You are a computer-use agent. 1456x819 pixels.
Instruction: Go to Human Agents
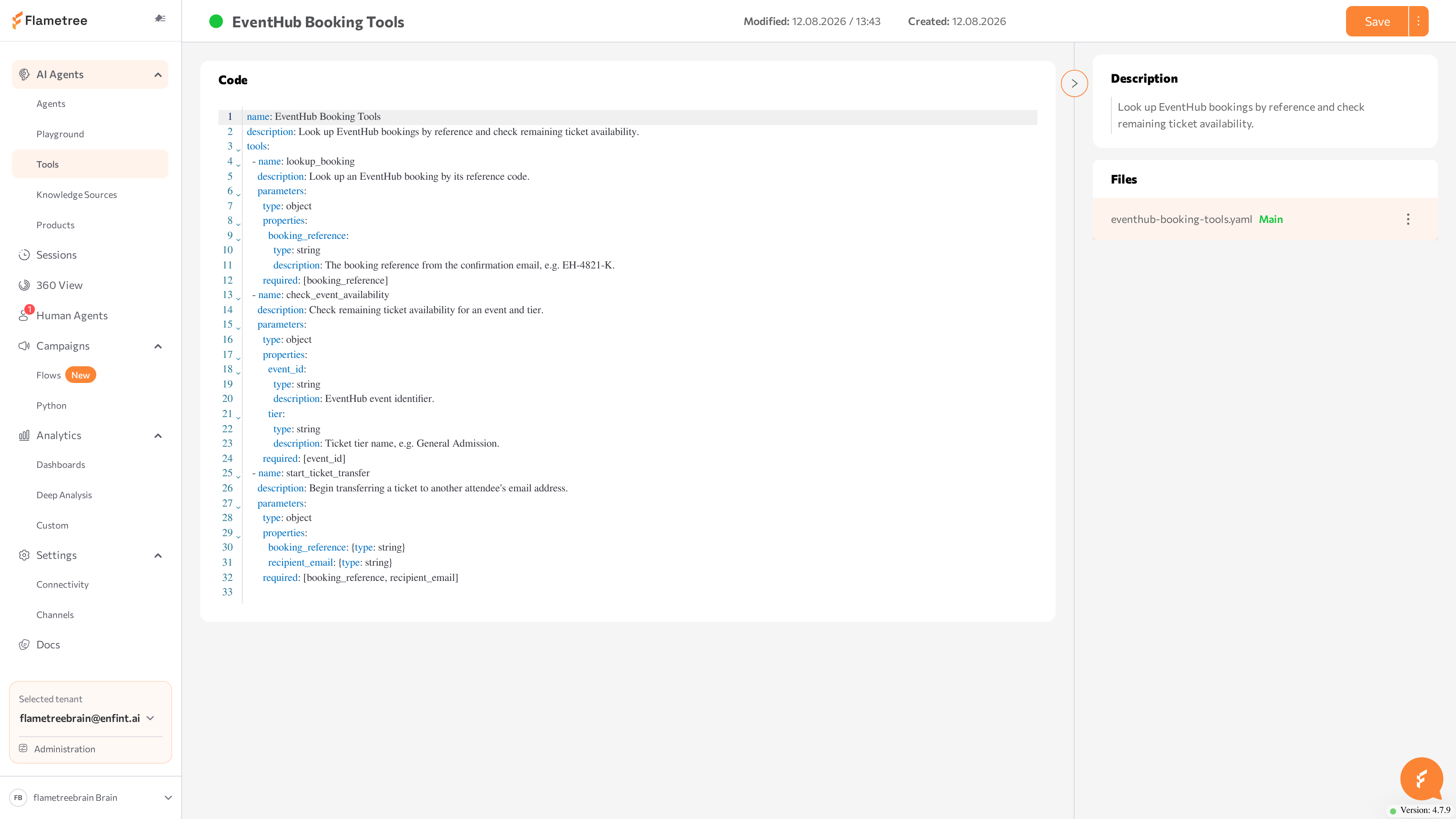72,316
